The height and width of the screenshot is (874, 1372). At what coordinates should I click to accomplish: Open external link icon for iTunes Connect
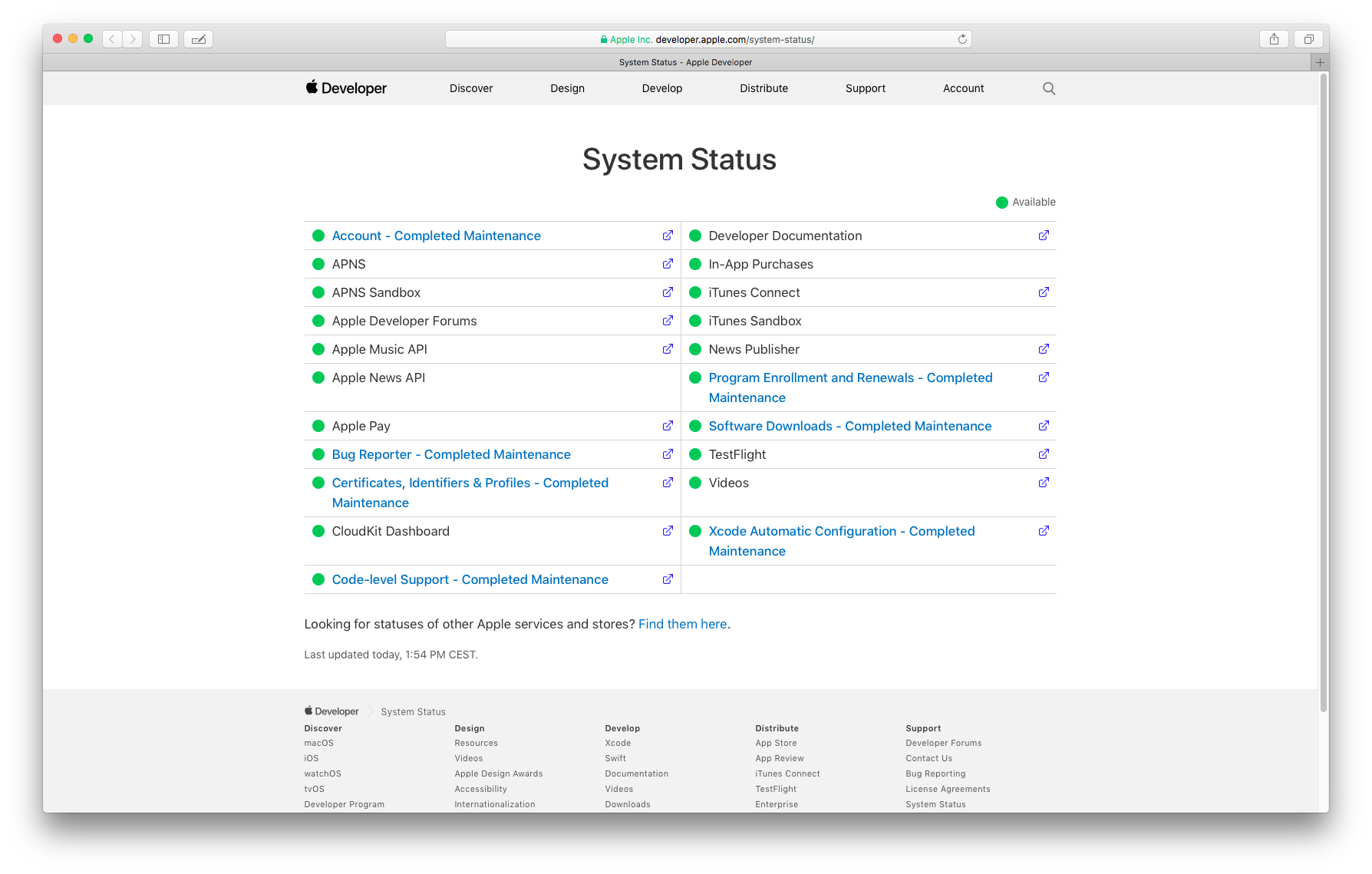point(1044,292)
